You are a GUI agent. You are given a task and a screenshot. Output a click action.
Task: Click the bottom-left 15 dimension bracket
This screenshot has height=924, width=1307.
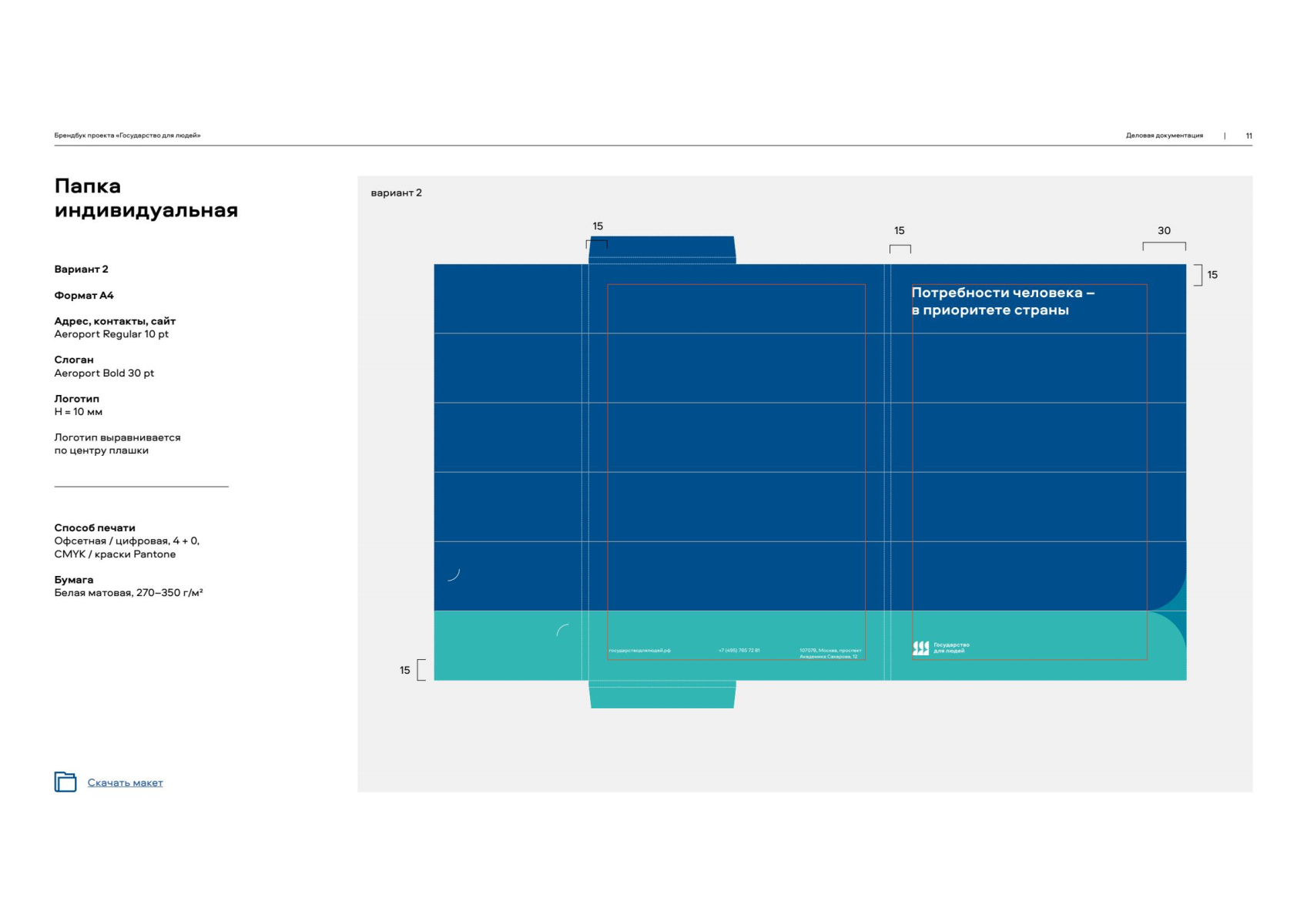coord(421,670)
